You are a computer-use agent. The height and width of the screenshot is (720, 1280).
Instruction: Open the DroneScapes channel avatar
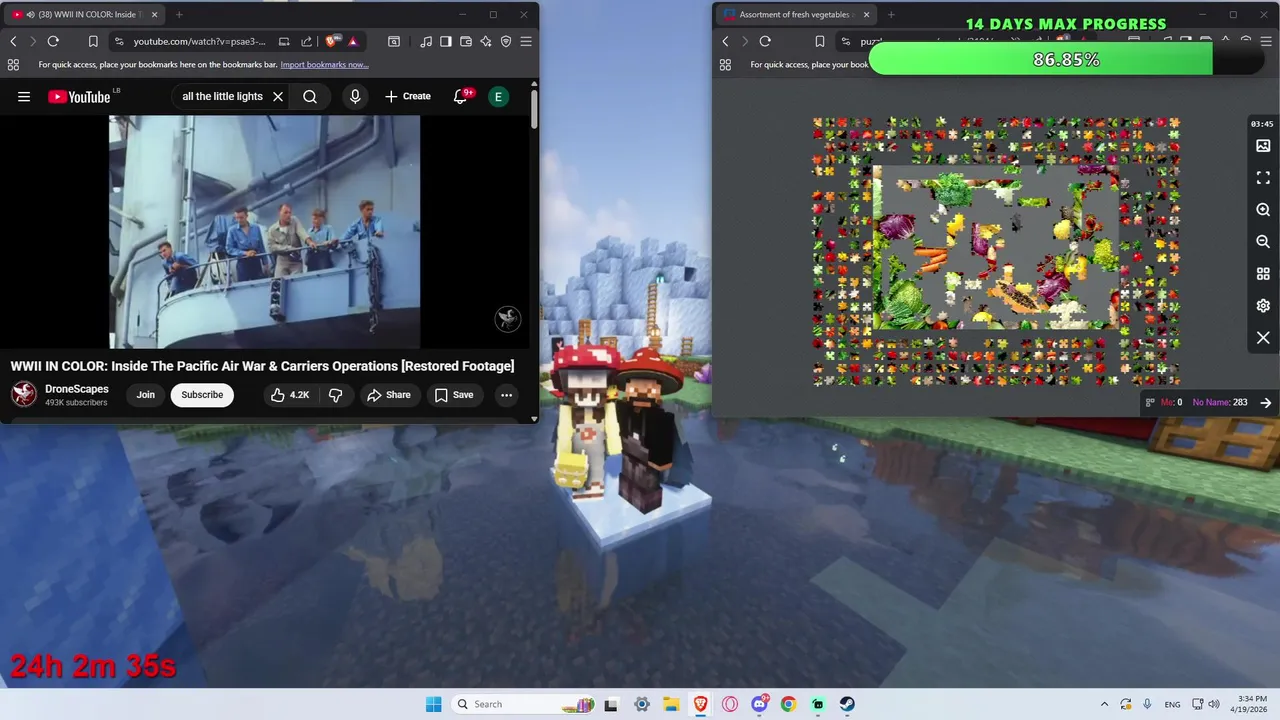[24, 394]
